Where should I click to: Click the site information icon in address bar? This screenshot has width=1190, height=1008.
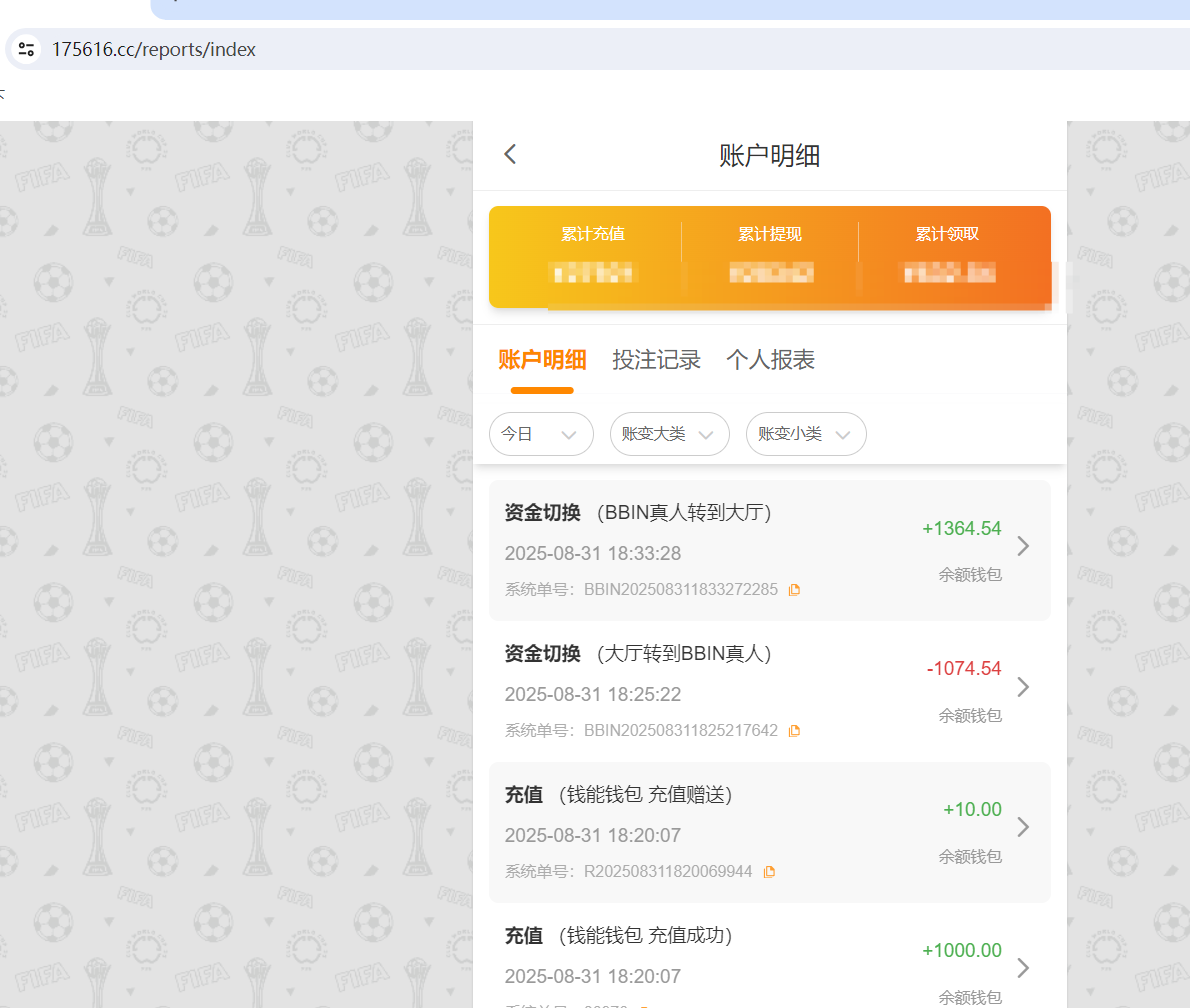point(26,48)
